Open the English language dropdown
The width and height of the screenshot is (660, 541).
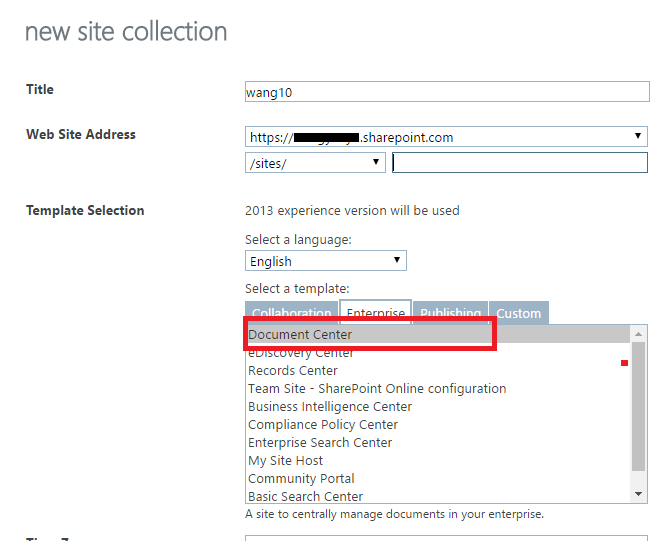click(325, 261)
